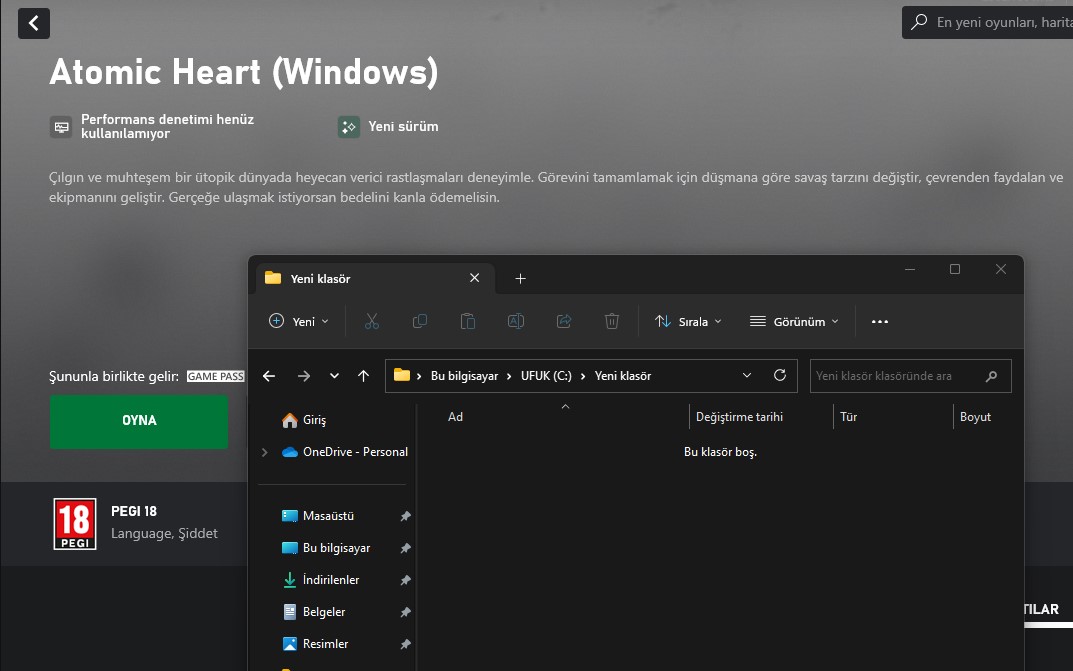Minimize the File Explorer window
Image resolution: width=1073 pixels, height=671 pixels.
909,269
